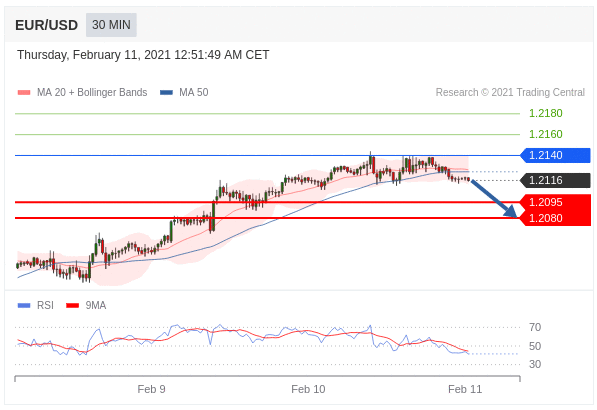Click the Feb 10 date axis label
This screenshot has height=410, width=597.
pyautogui.click(x=308, y=389)
